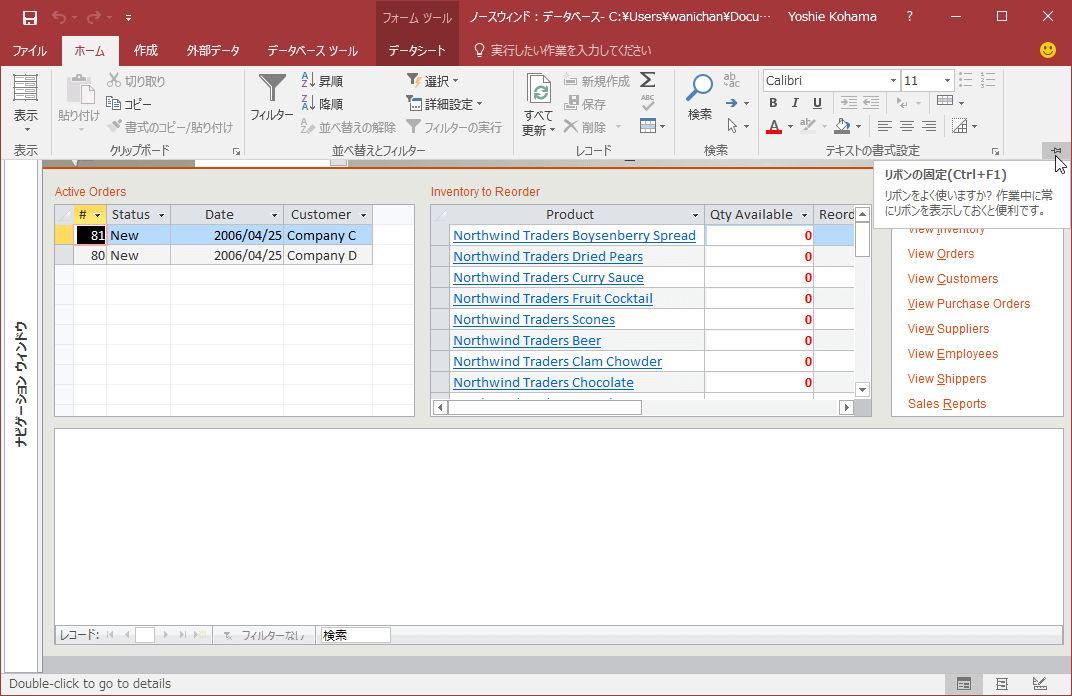Image resolution: width=1072 pixels, height=696 pixels.
Task: Switch to Form view icon in status bar
Action: pyautogui.click(x=964, y=684)
